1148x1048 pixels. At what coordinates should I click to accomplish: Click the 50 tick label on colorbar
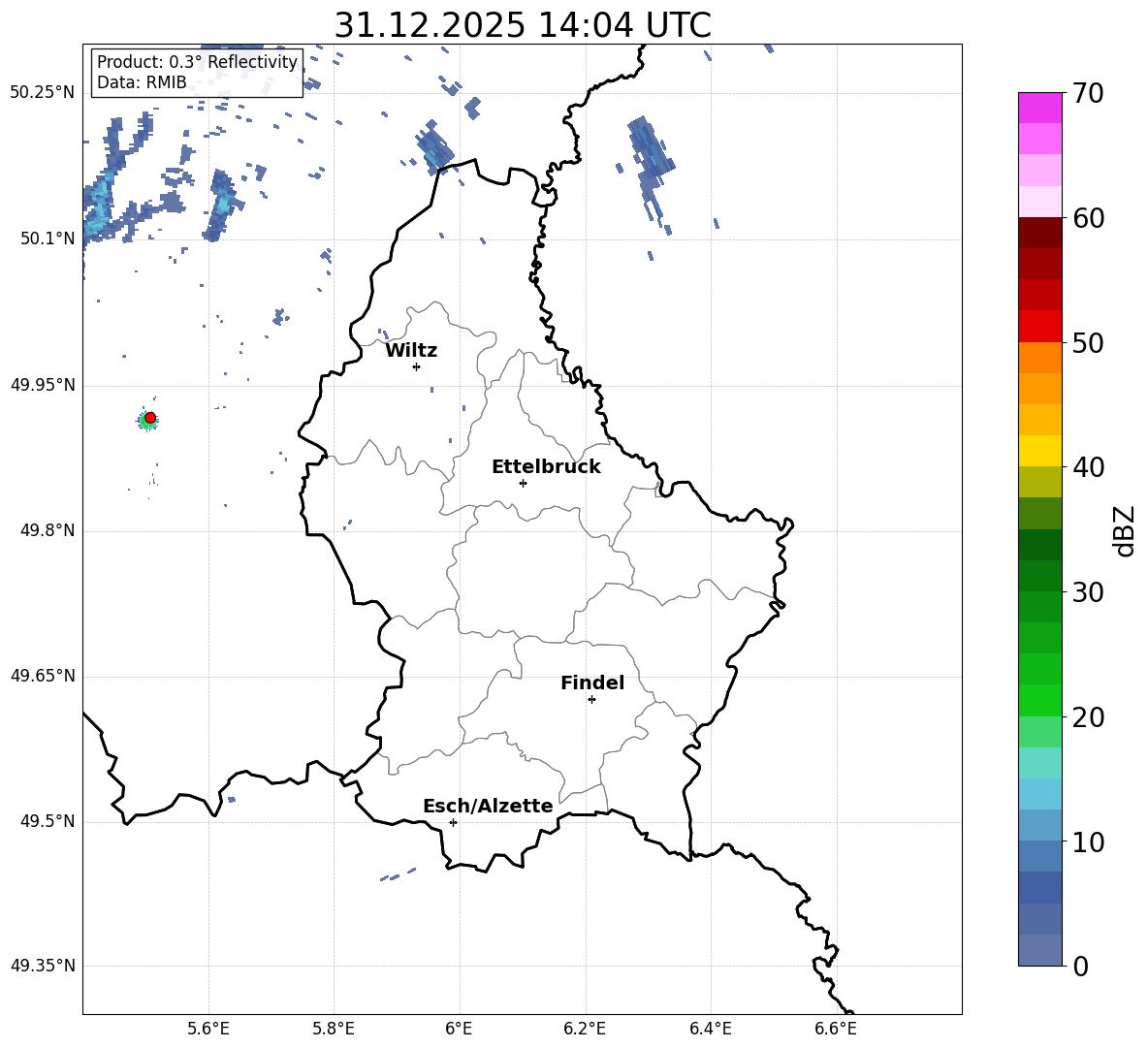(x=1088, y=342)
